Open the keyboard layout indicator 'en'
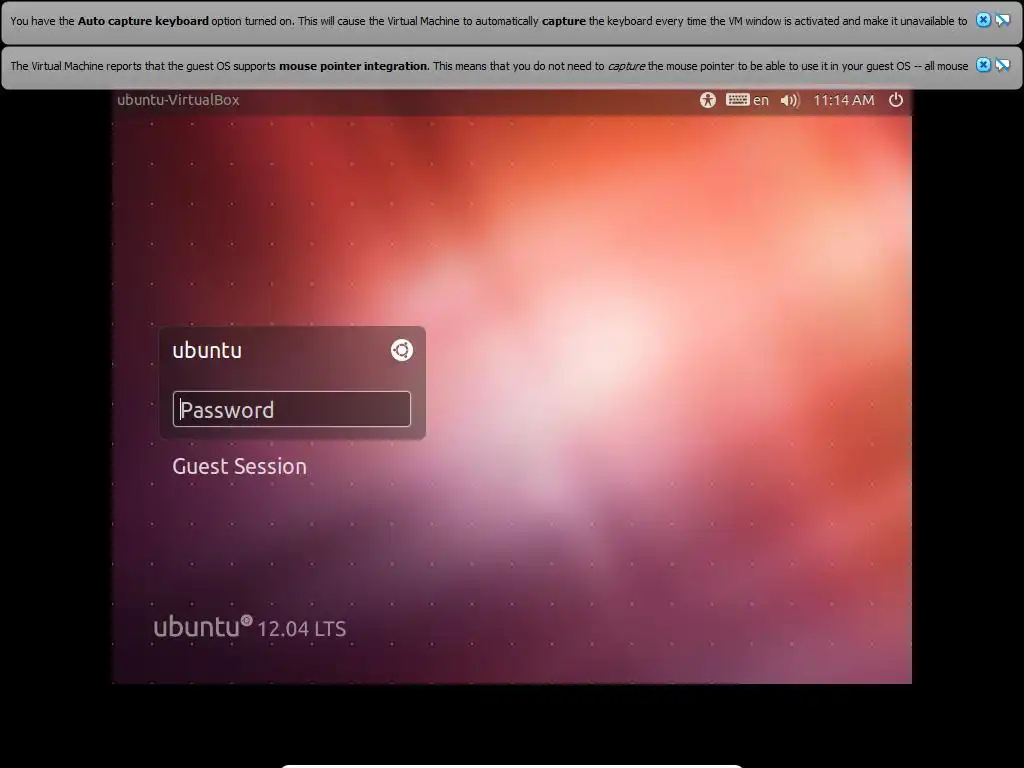Viewport: 1024px width, 768px height. (747, 100)
